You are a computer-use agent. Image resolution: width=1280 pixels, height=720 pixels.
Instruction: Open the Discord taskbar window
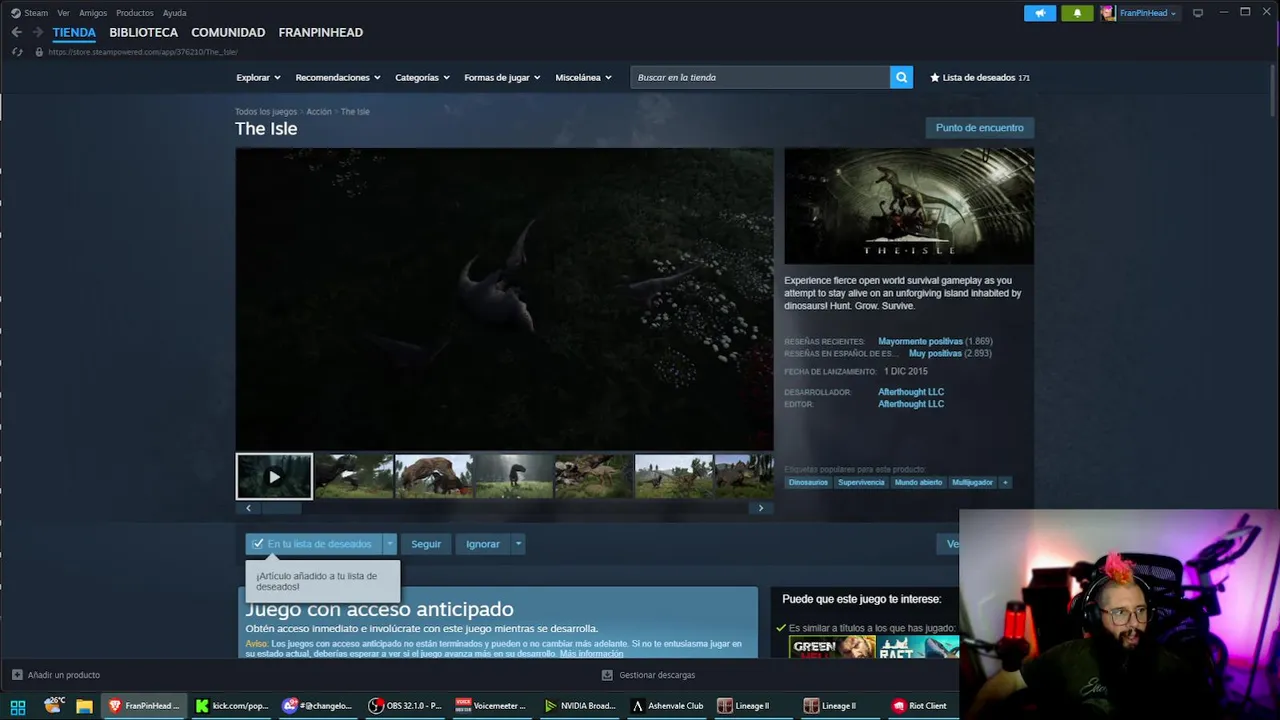tap(318, 706)
